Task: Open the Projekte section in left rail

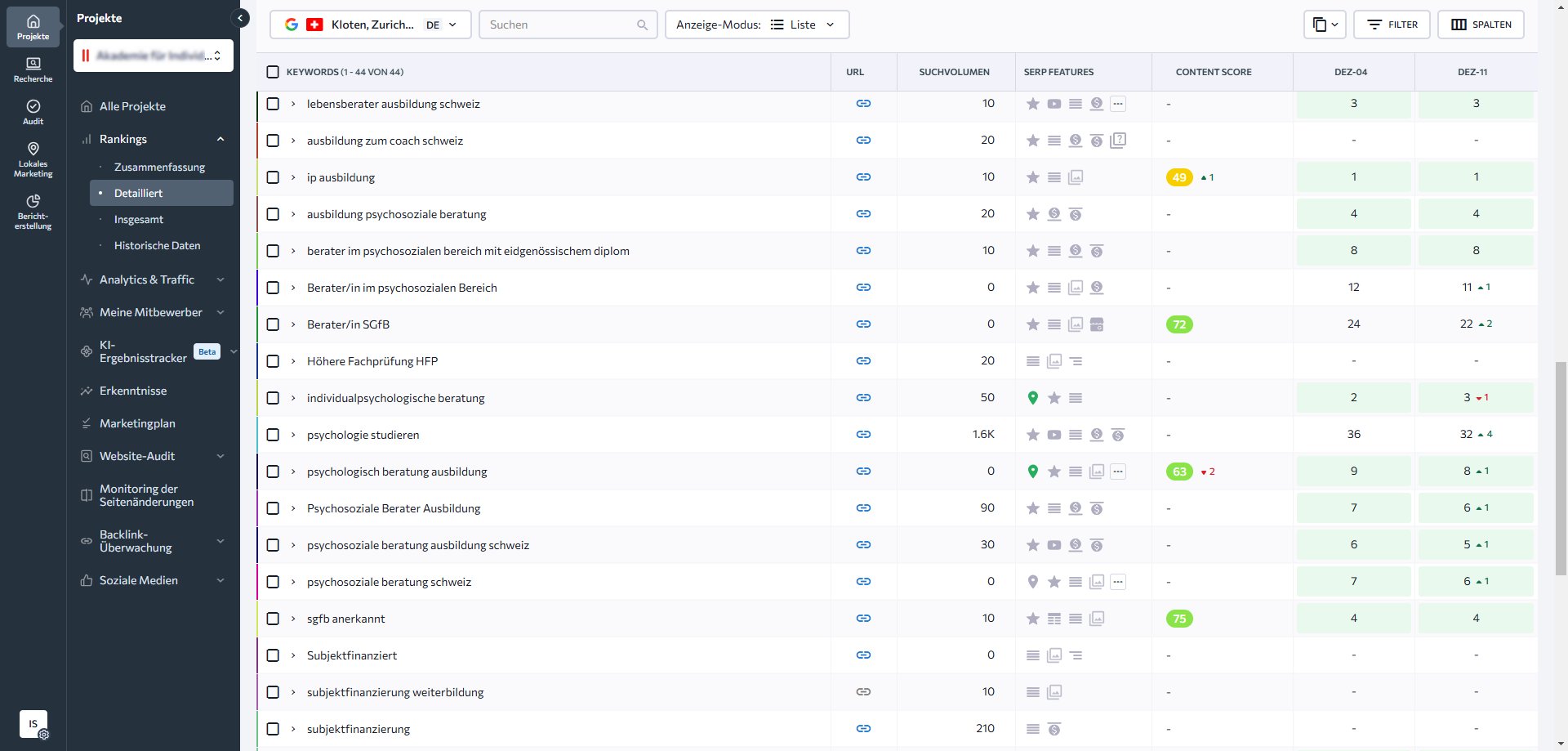Action: click(x=33, y=26)
